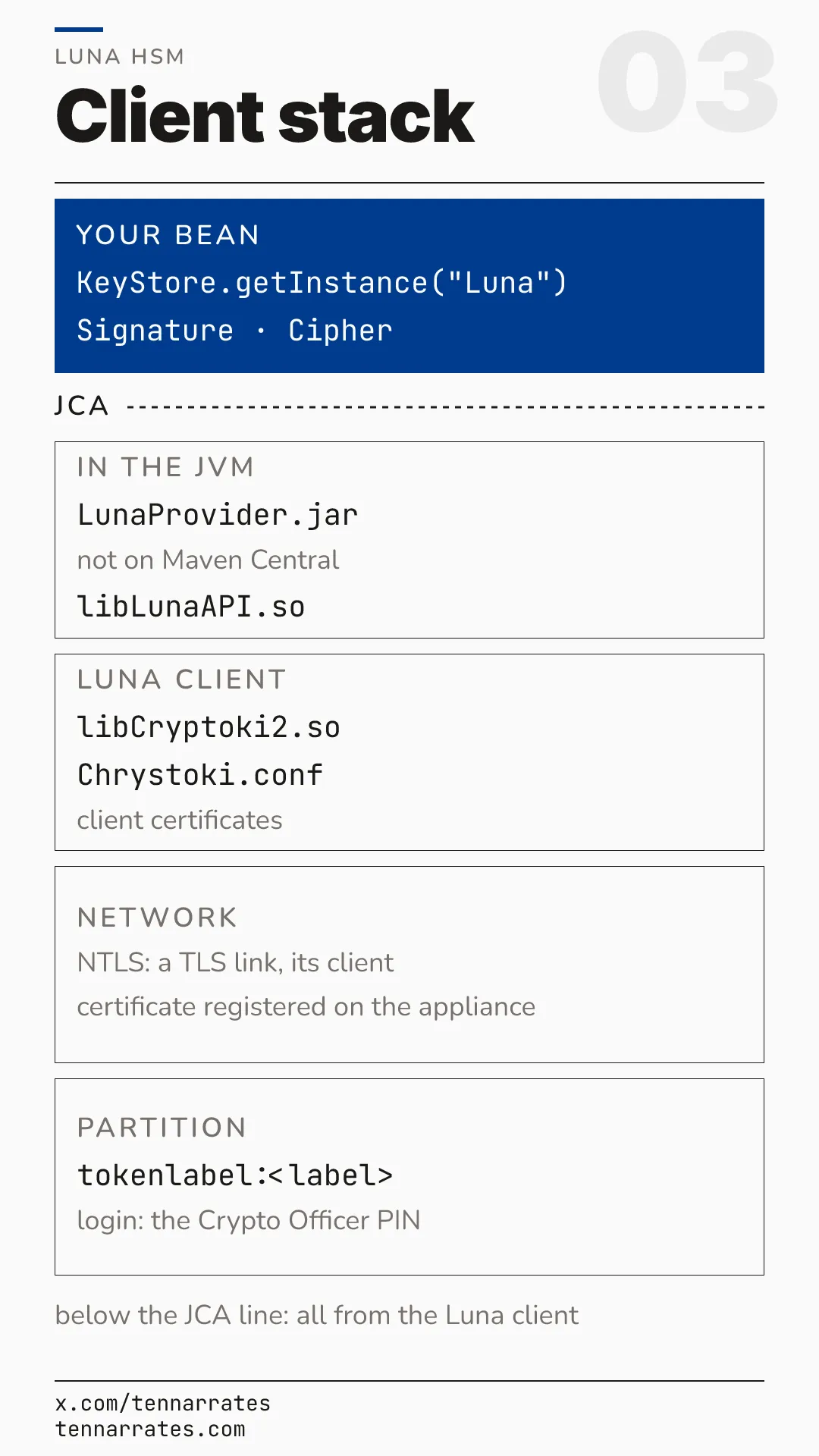Click 'login: the Crypto Officer PIN' line
819x1456 pixels.
pos(249,1220)
